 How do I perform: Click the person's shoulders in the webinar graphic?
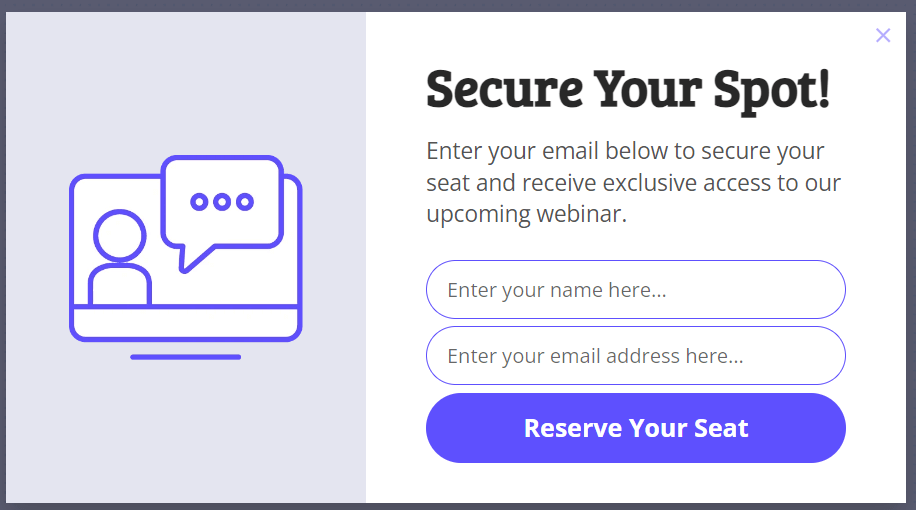[119, 284]
